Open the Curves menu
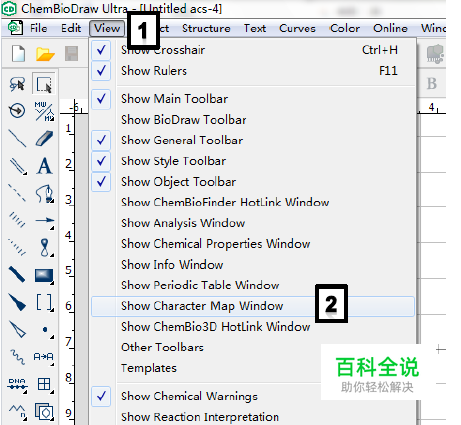This screenshot has height=425, width=461. [297, 28]
